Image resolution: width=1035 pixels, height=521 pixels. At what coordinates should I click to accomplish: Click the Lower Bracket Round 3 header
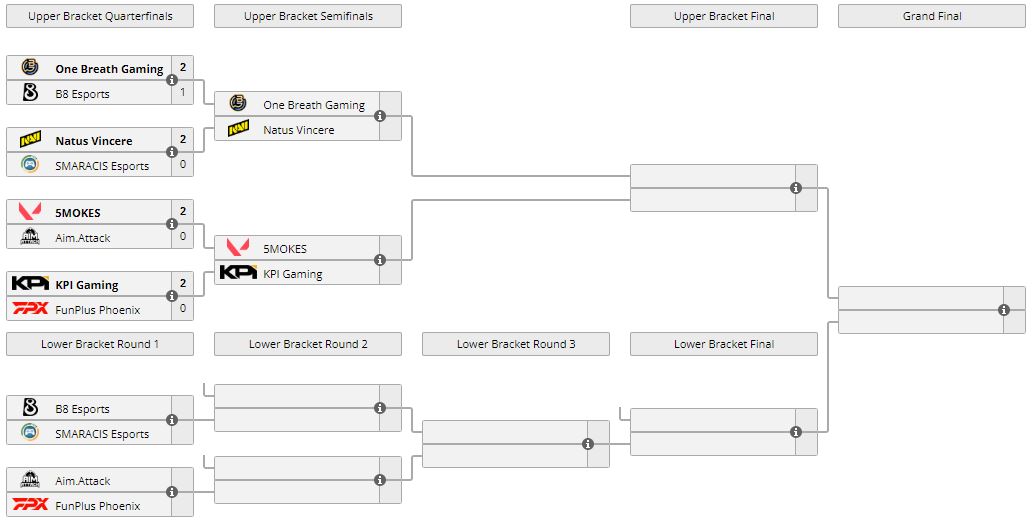click(x=516, y=344)
